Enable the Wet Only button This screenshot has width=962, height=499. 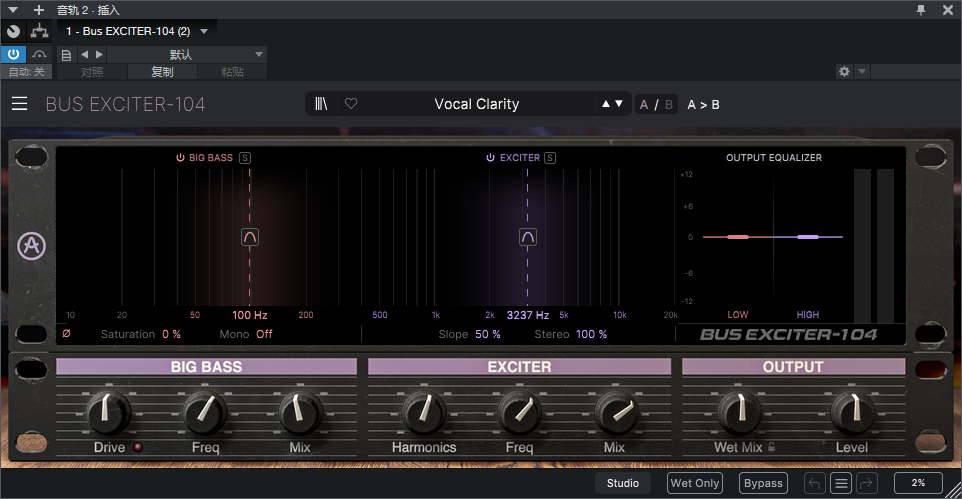pyautogui.click(x=695, y=483)
